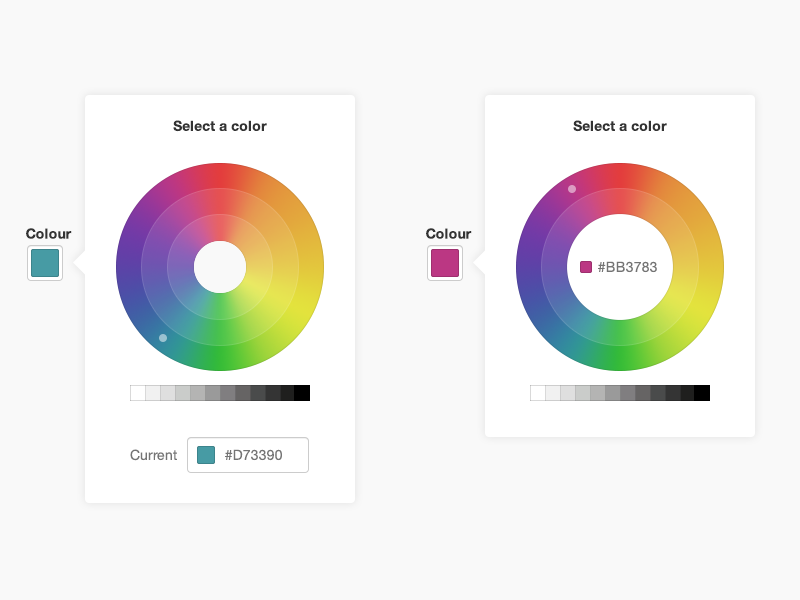Choose pure green on the outer ring of #D73390 picker
The height and width of the screenshot is (600, 800).
coord(220,358)
